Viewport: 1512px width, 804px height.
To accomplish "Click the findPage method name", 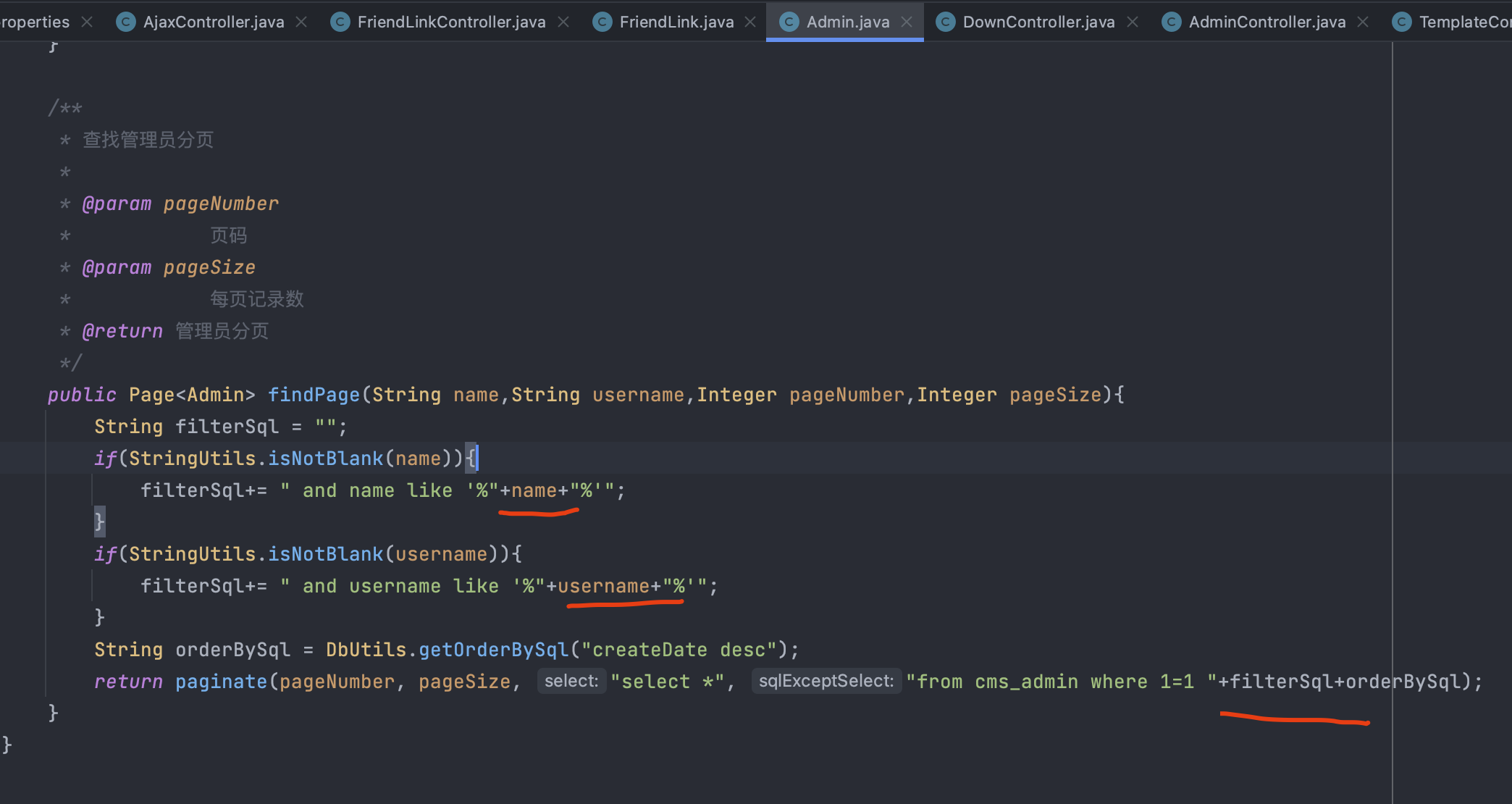I will [314, 395].
